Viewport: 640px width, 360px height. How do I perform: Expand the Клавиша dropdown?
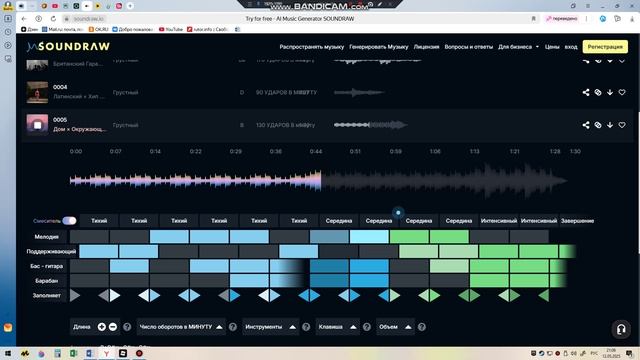(x=338, y=327)
